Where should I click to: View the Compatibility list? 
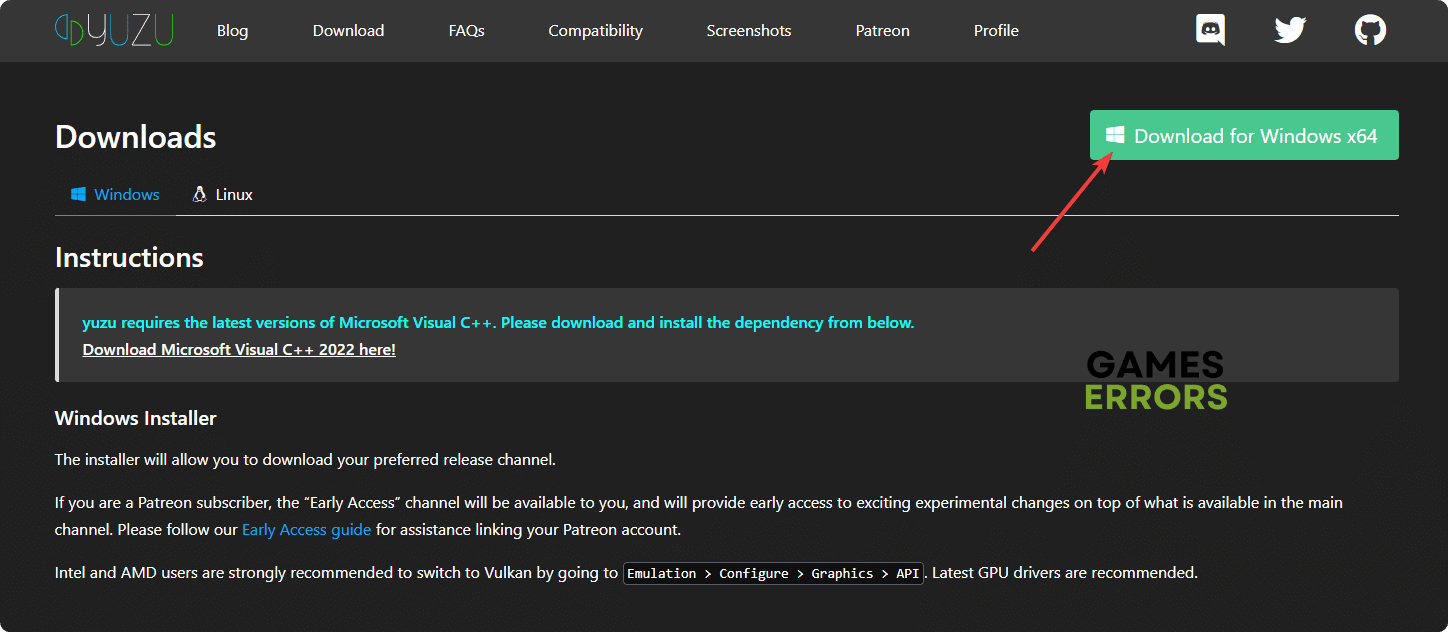coord(595,31)
